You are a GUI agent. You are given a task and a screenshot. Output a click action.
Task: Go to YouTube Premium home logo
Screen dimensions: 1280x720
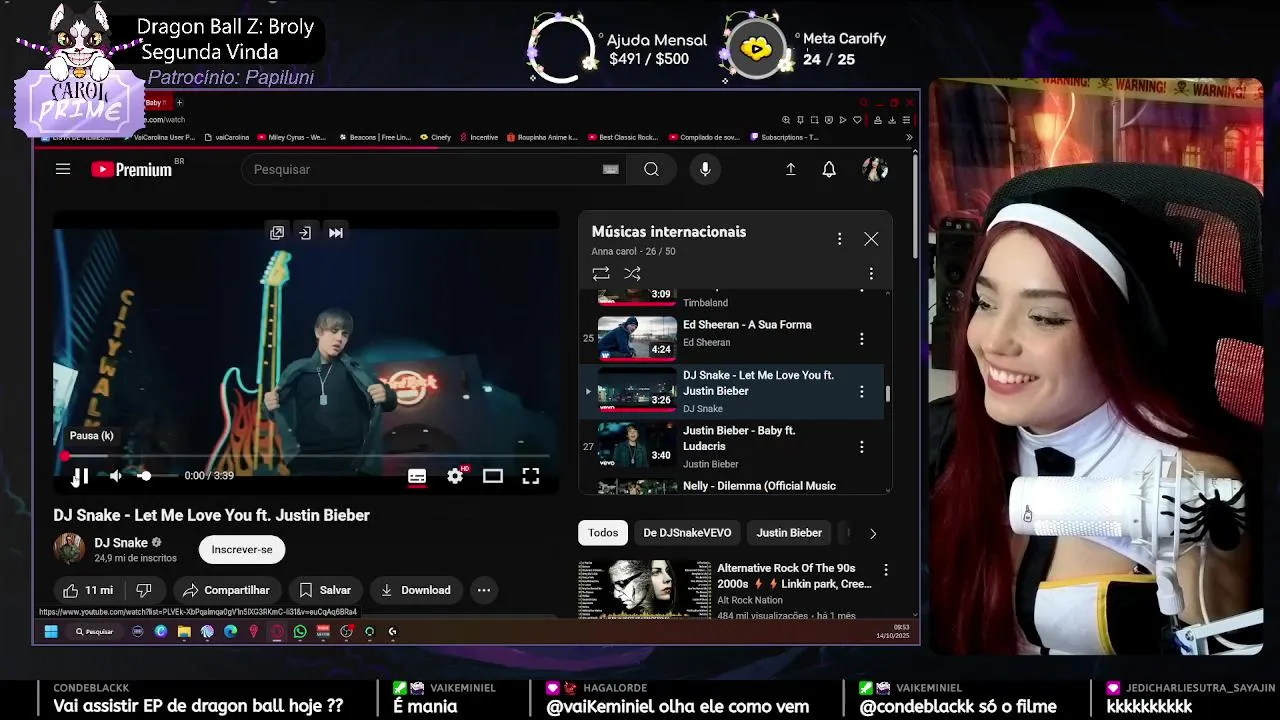[x=132, y=169]
